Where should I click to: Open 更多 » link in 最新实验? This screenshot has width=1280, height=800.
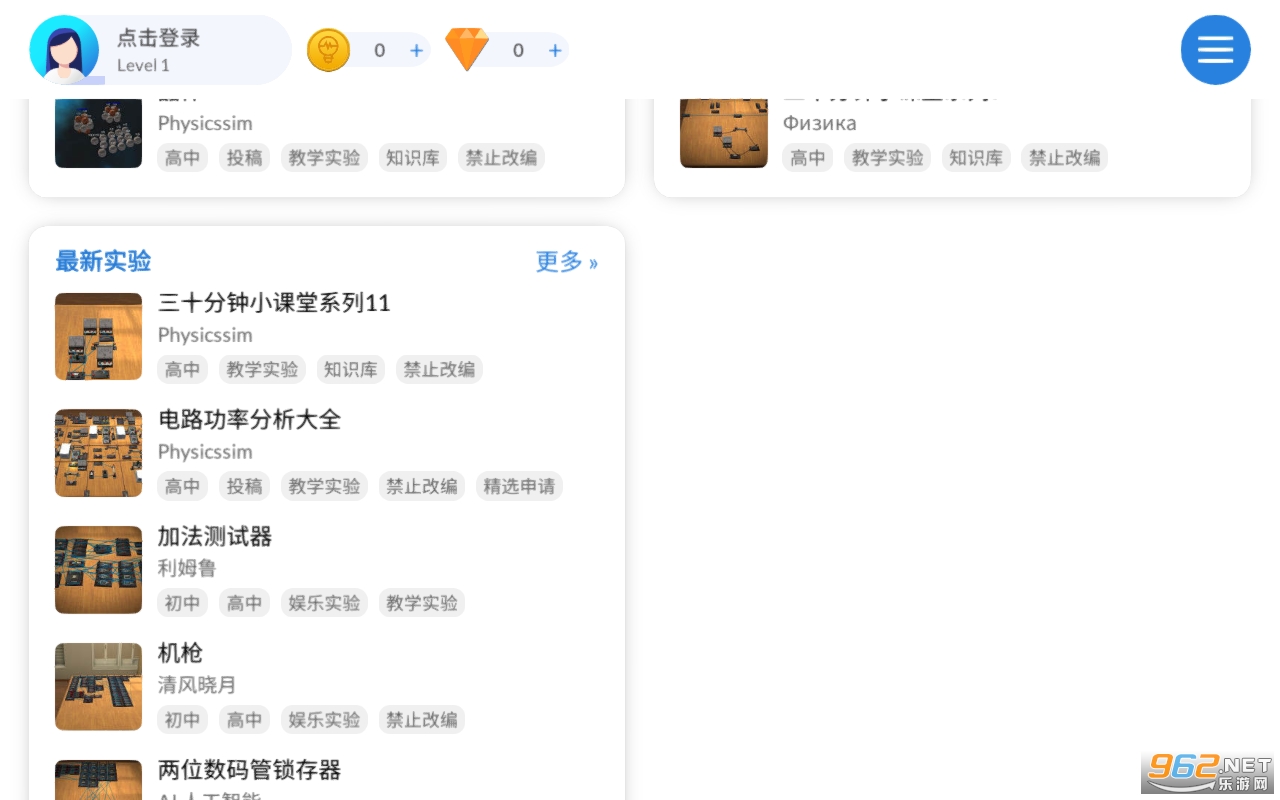(566, 262)
